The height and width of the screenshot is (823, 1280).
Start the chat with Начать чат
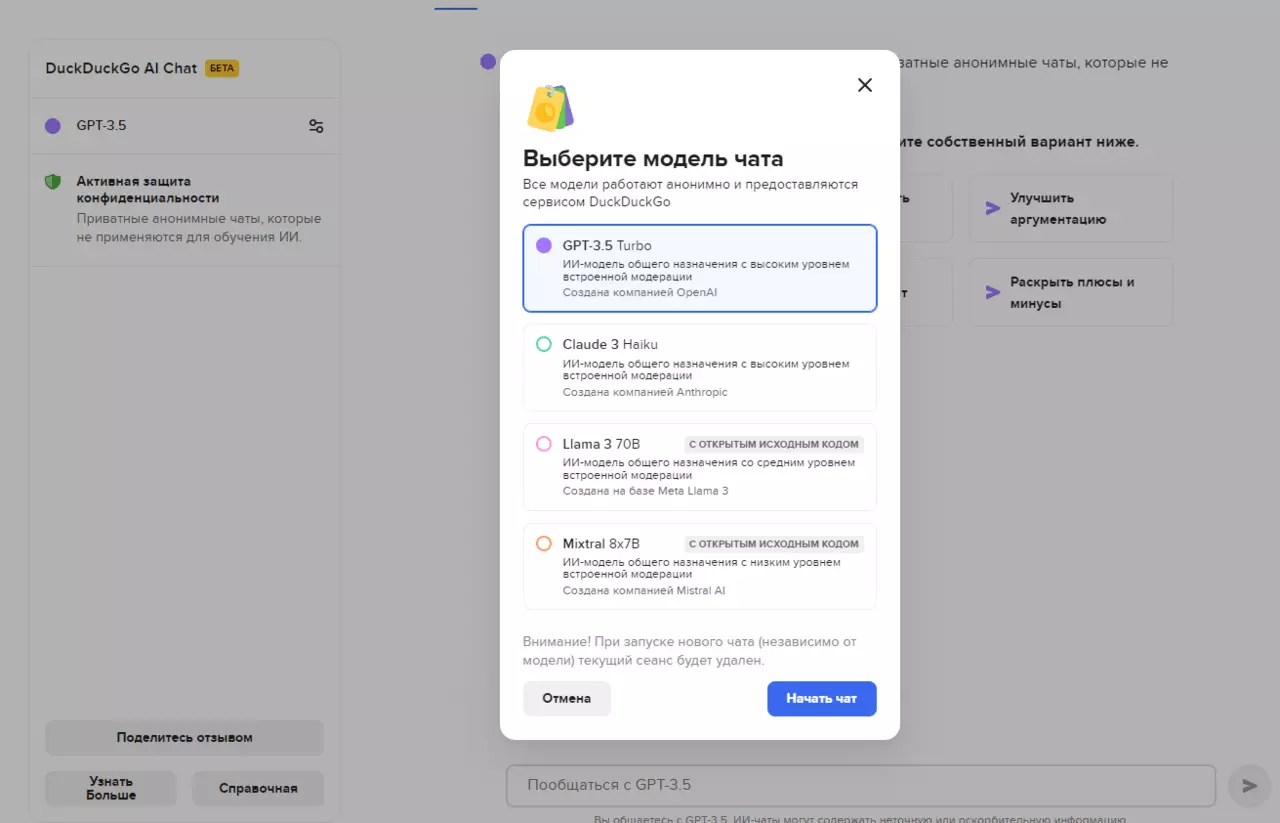pyautogui.click(x=822, y=699)
